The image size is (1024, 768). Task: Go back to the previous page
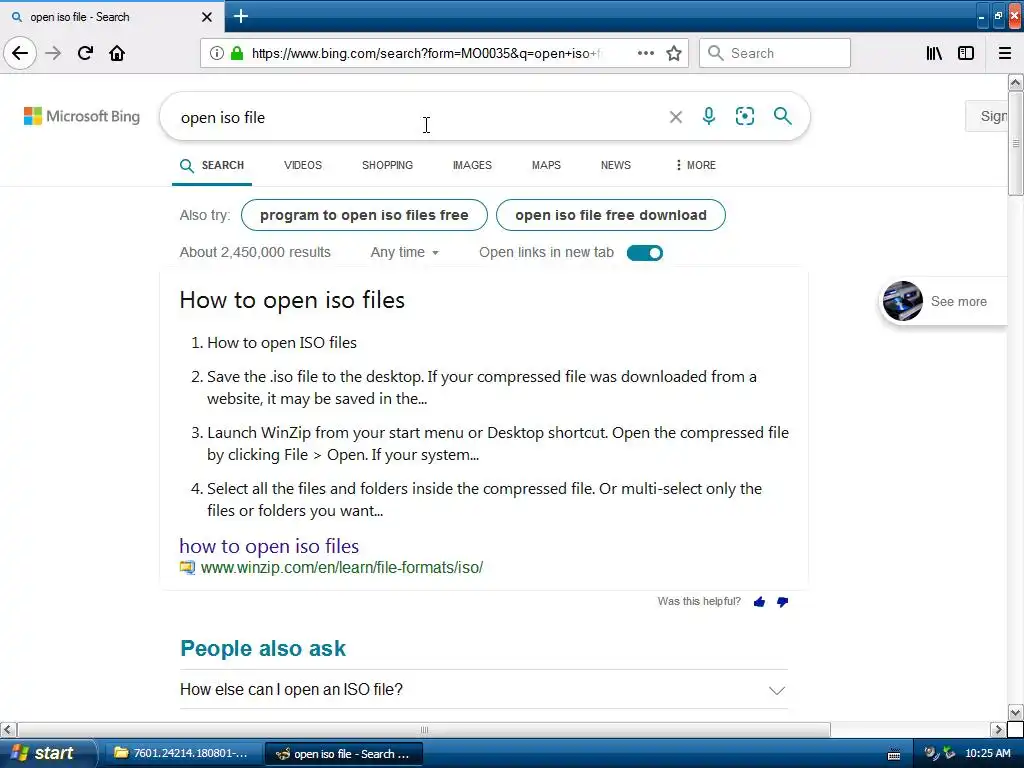(20, 53)
